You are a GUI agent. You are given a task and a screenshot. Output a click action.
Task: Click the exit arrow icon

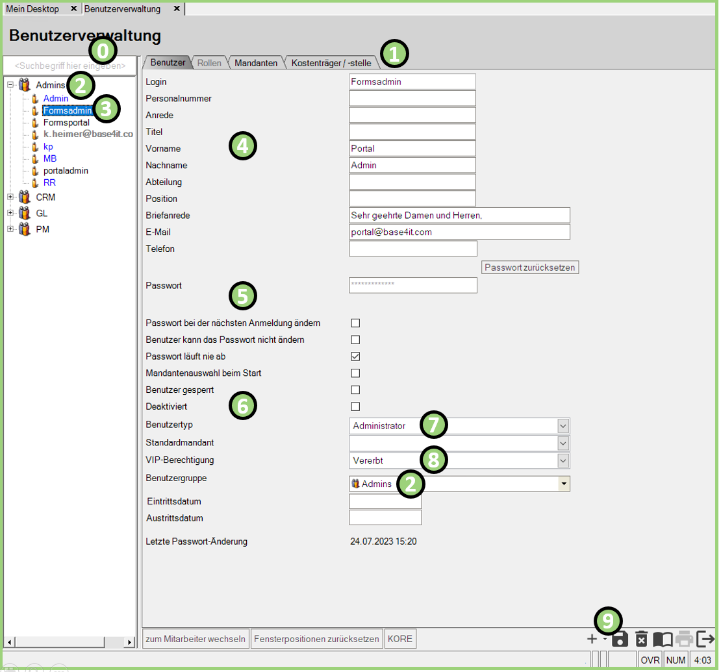pyautogui.click(x=706, y=639)
